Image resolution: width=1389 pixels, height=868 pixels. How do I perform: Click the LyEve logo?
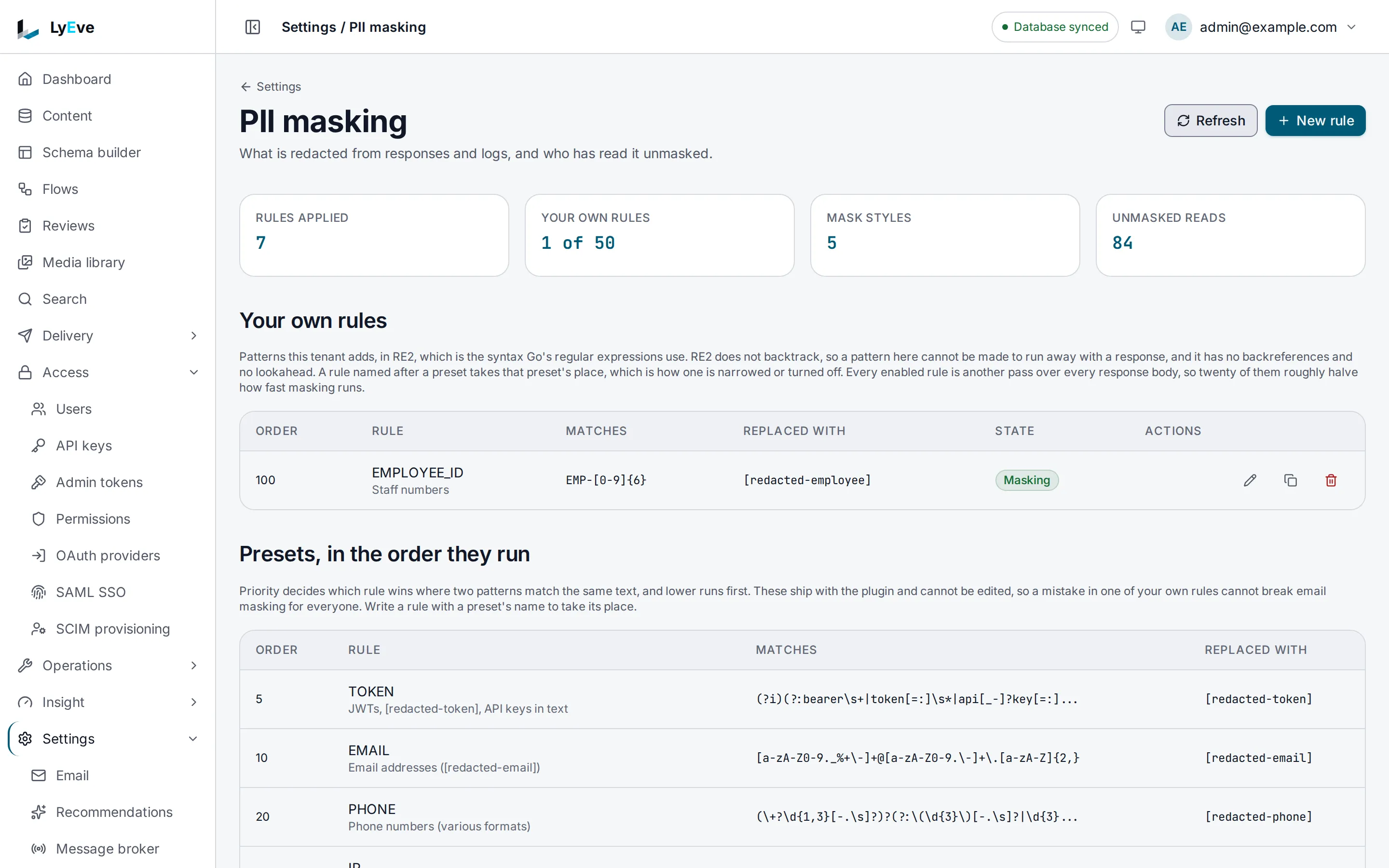(x=55, y=27)
